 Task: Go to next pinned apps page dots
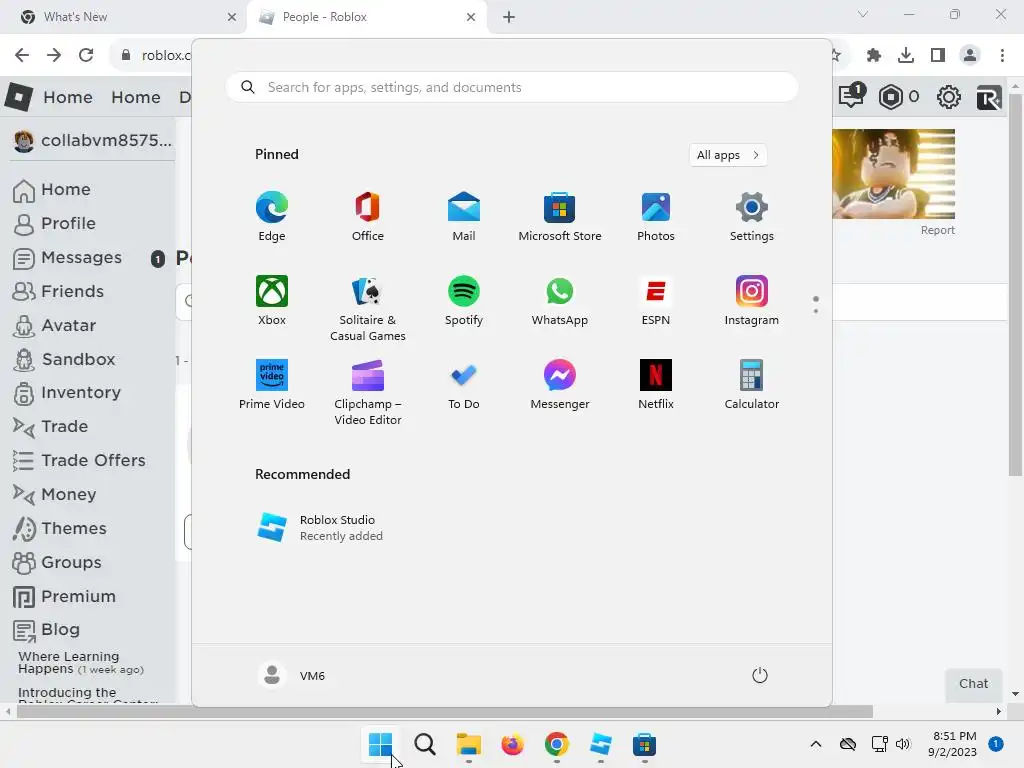point(816,304)
